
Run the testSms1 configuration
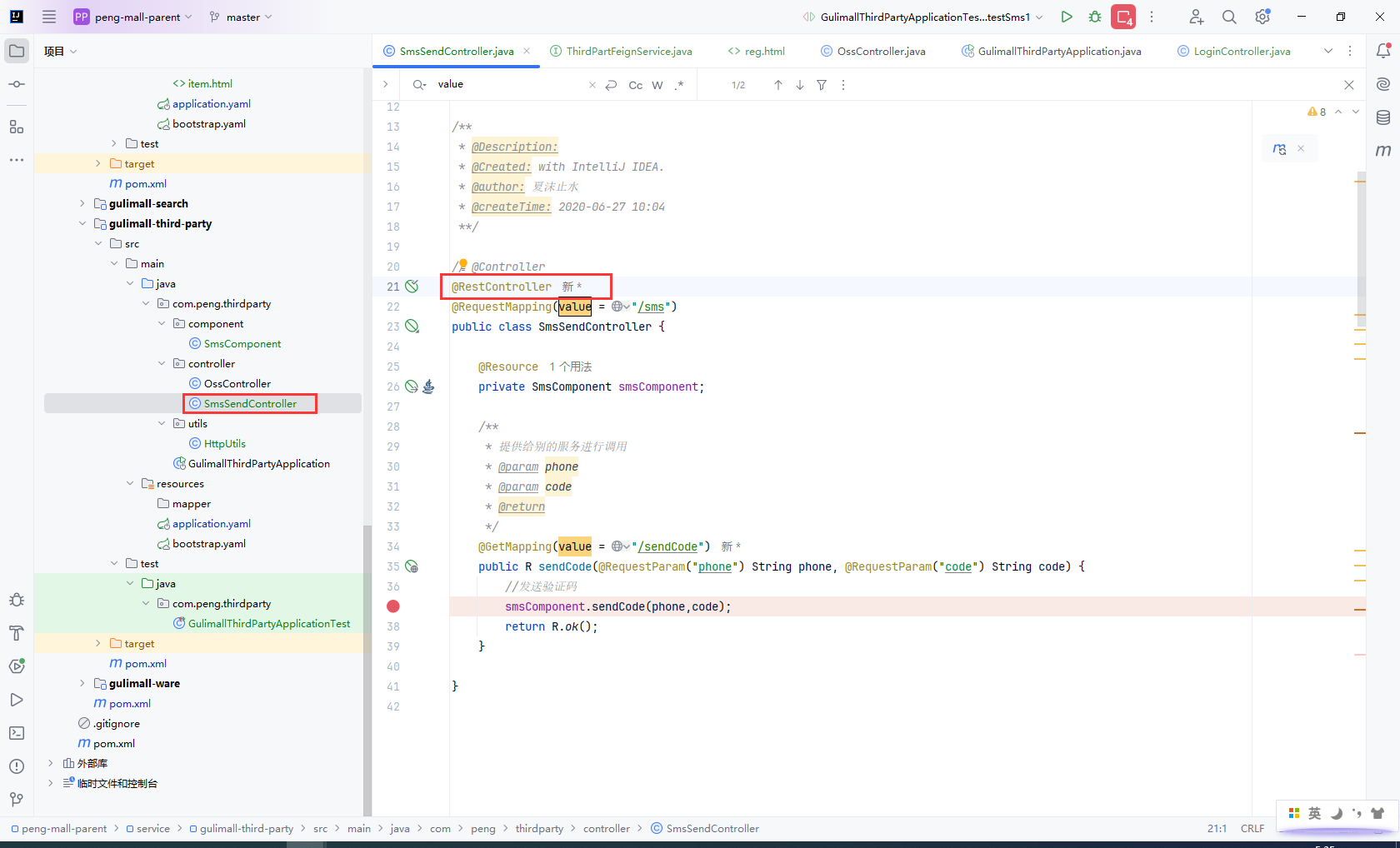pyautogui.click(x=1067, y=17)
